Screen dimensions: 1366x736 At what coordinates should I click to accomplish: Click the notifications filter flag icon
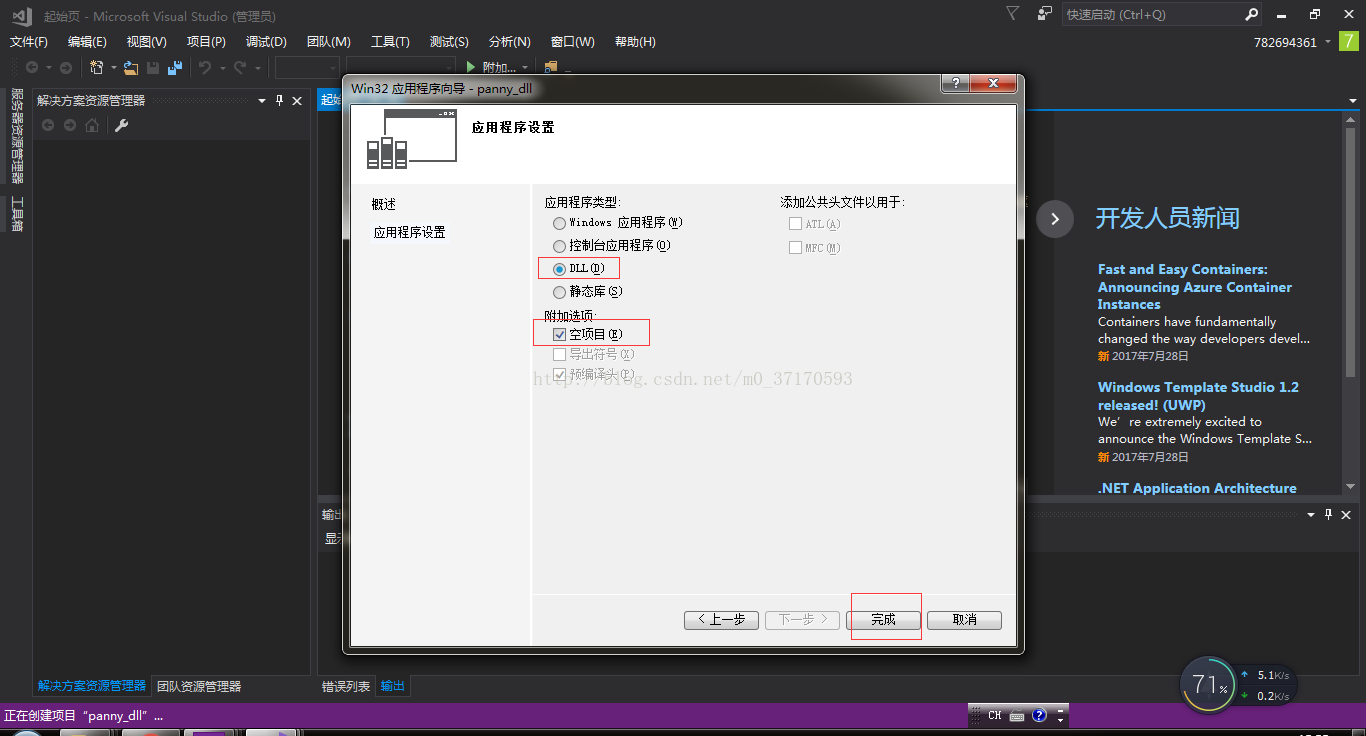click(x=1013, y=13)
